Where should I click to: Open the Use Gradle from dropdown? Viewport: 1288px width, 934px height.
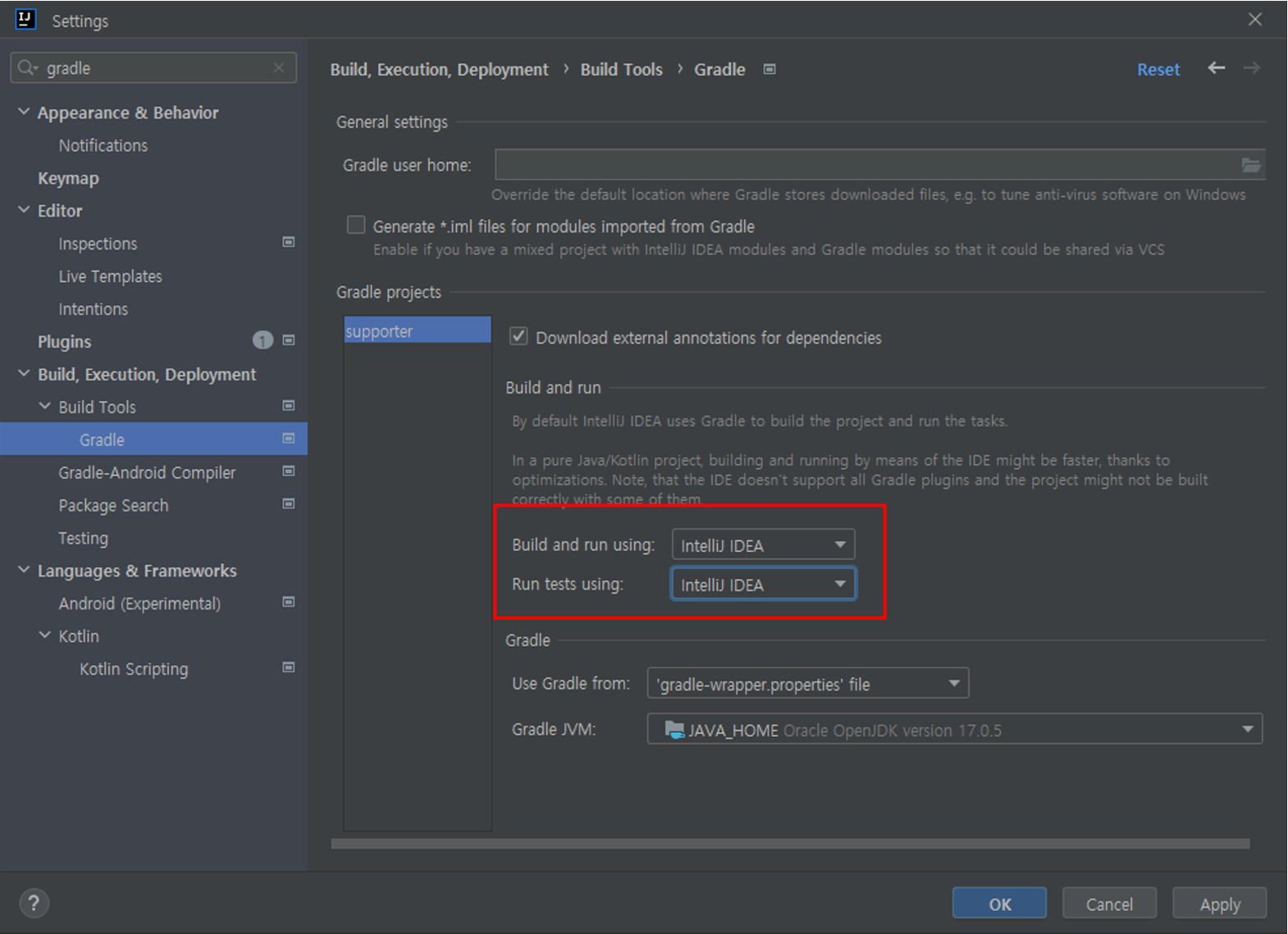click(808, 684)
